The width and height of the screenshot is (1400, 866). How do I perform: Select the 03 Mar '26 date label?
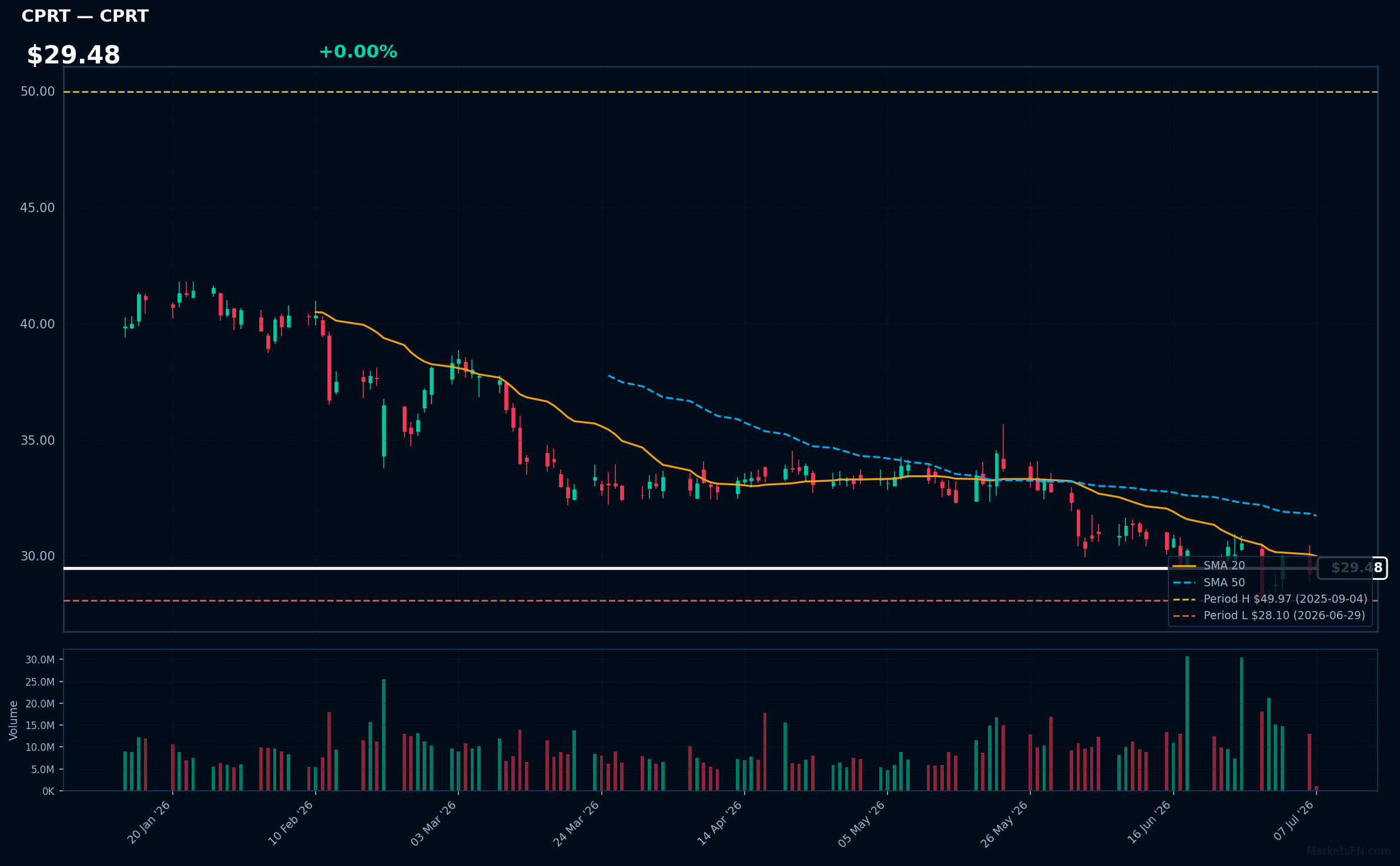pyautogui.click(x=434, y=823)
